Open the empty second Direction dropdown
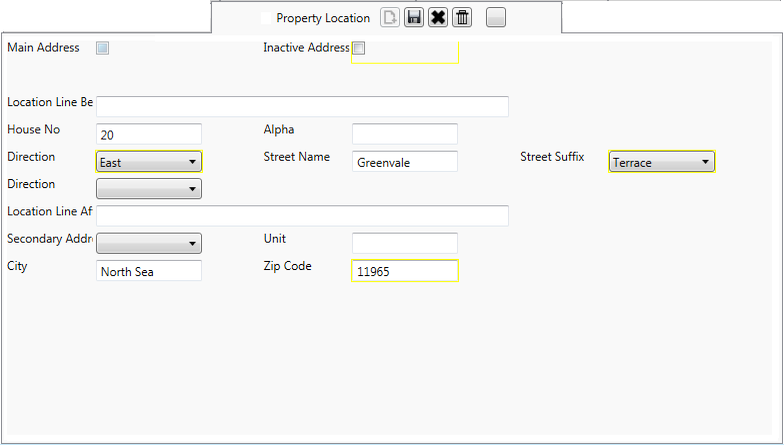 149,189
